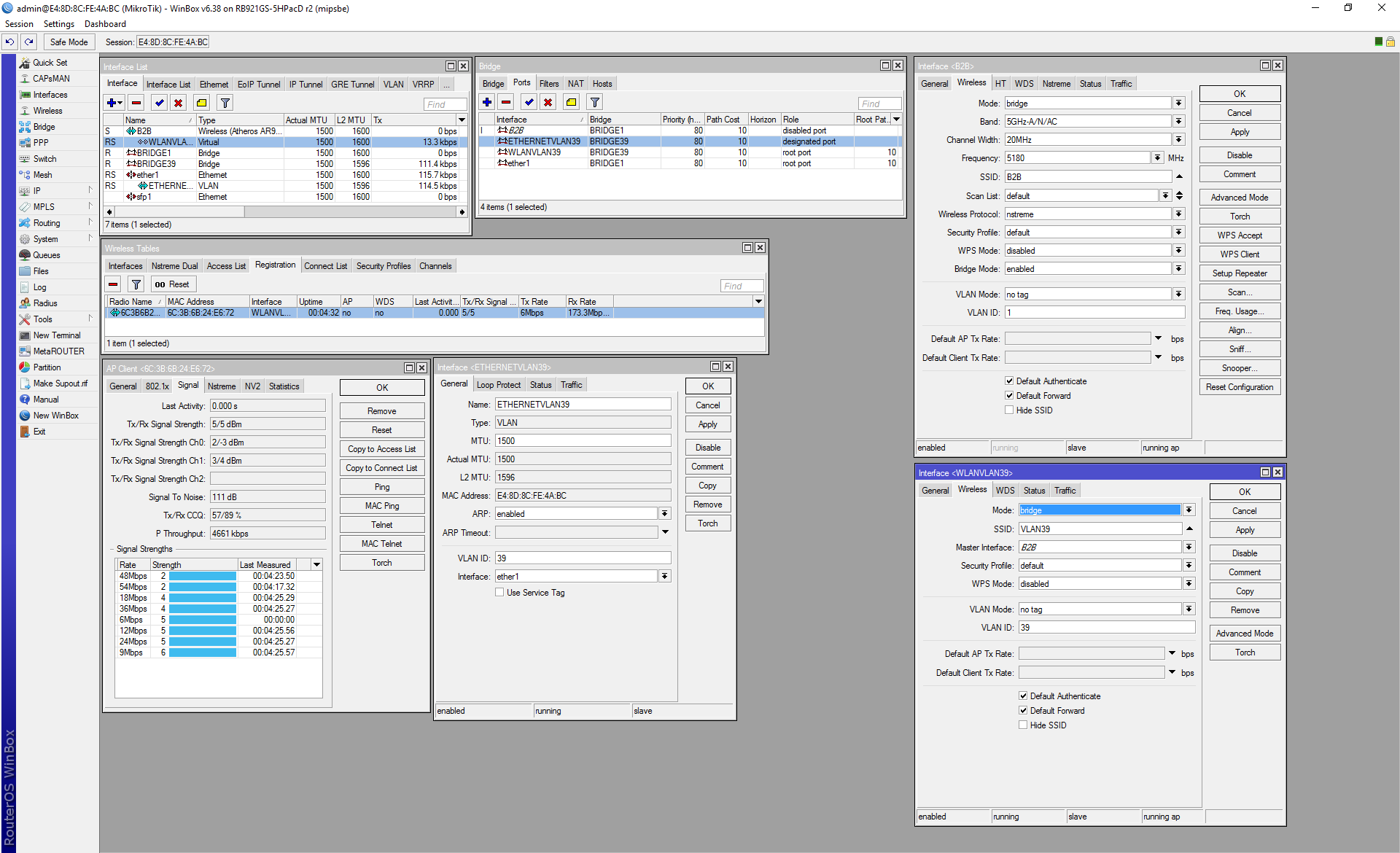The image size is (1400, 853).
Task: Click the filter funnel icon in Interface List
Action: coord(225,103)
